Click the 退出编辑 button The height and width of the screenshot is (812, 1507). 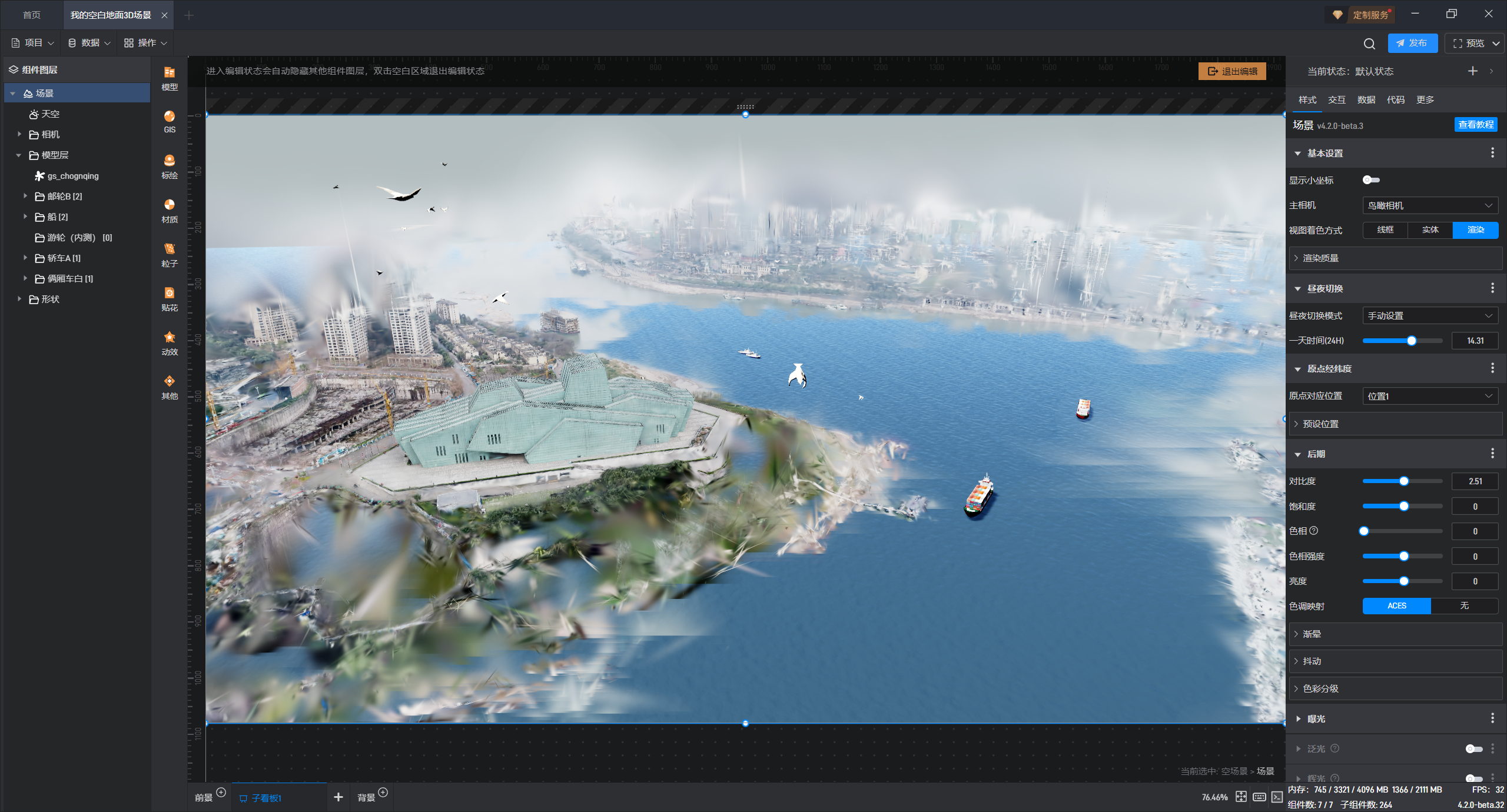[x=1232, y=71]
